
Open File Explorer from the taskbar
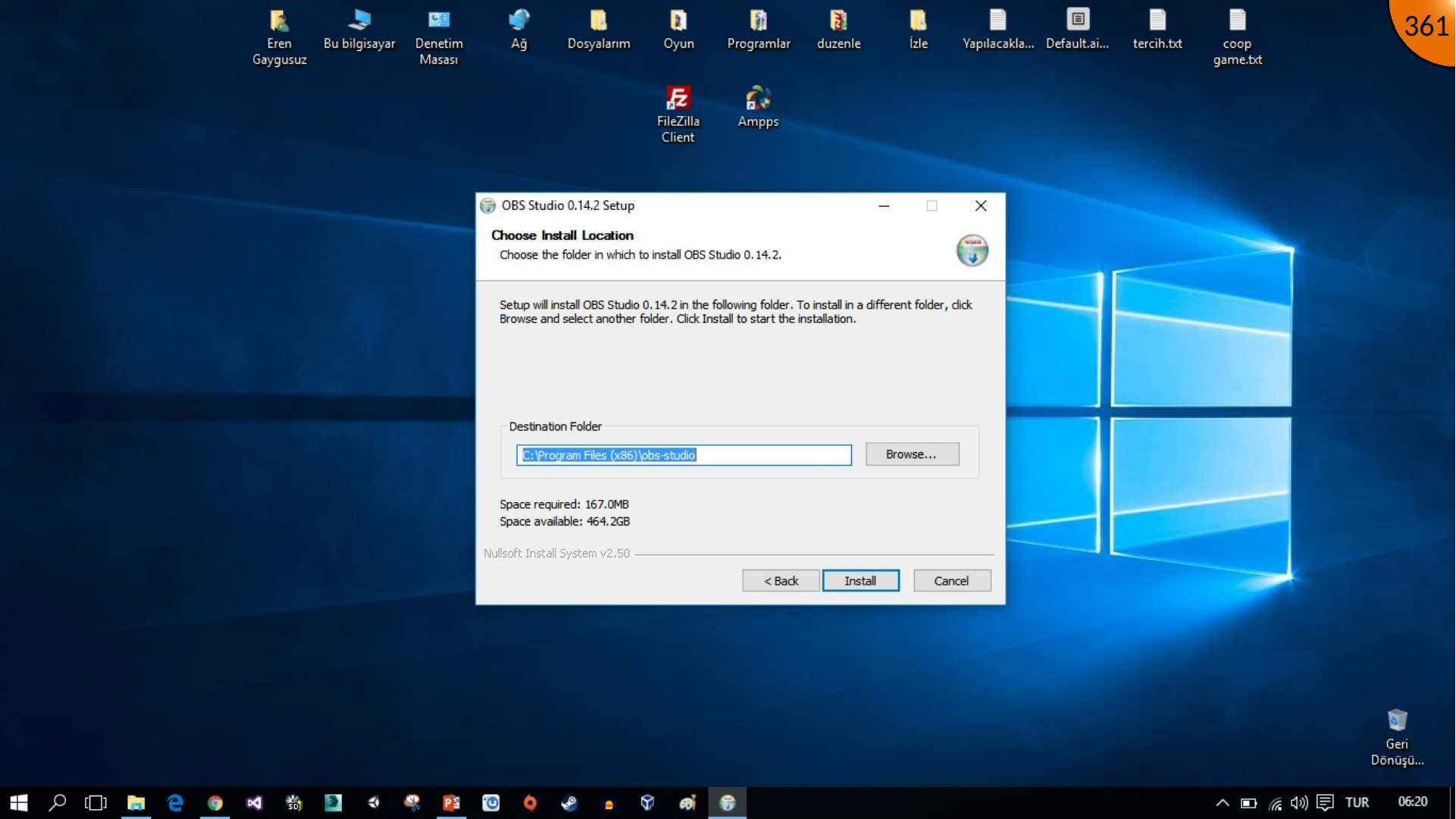tap(136, 802)
